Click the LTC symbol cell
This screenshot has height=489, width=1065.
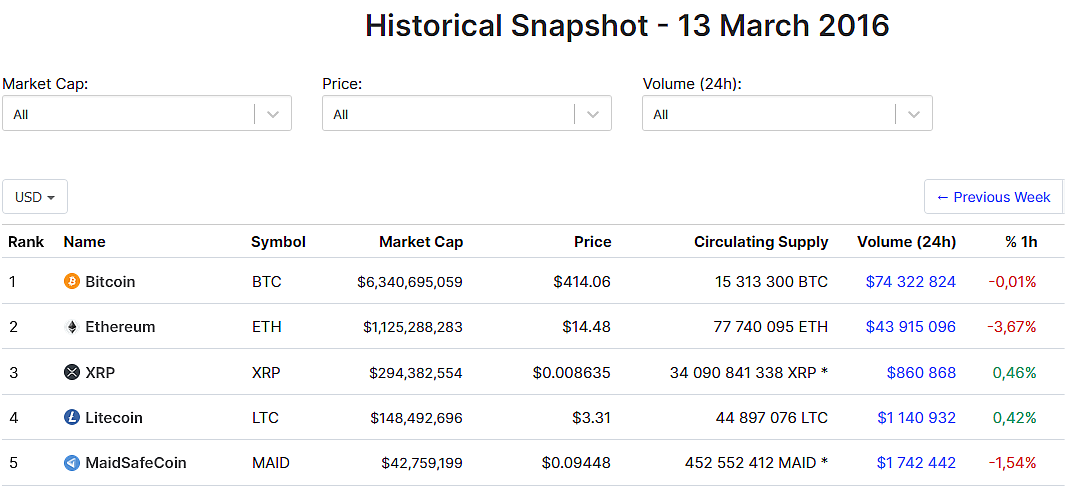265,418
